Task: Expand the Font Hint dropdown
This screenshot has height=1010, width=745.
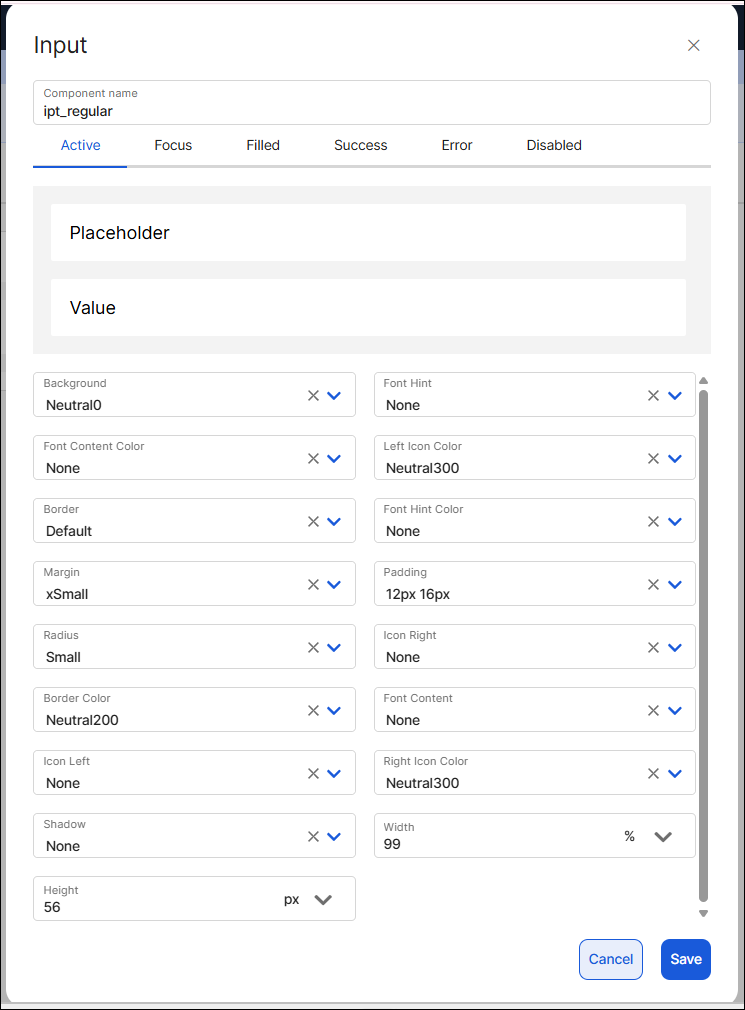Action: (675, 395)
